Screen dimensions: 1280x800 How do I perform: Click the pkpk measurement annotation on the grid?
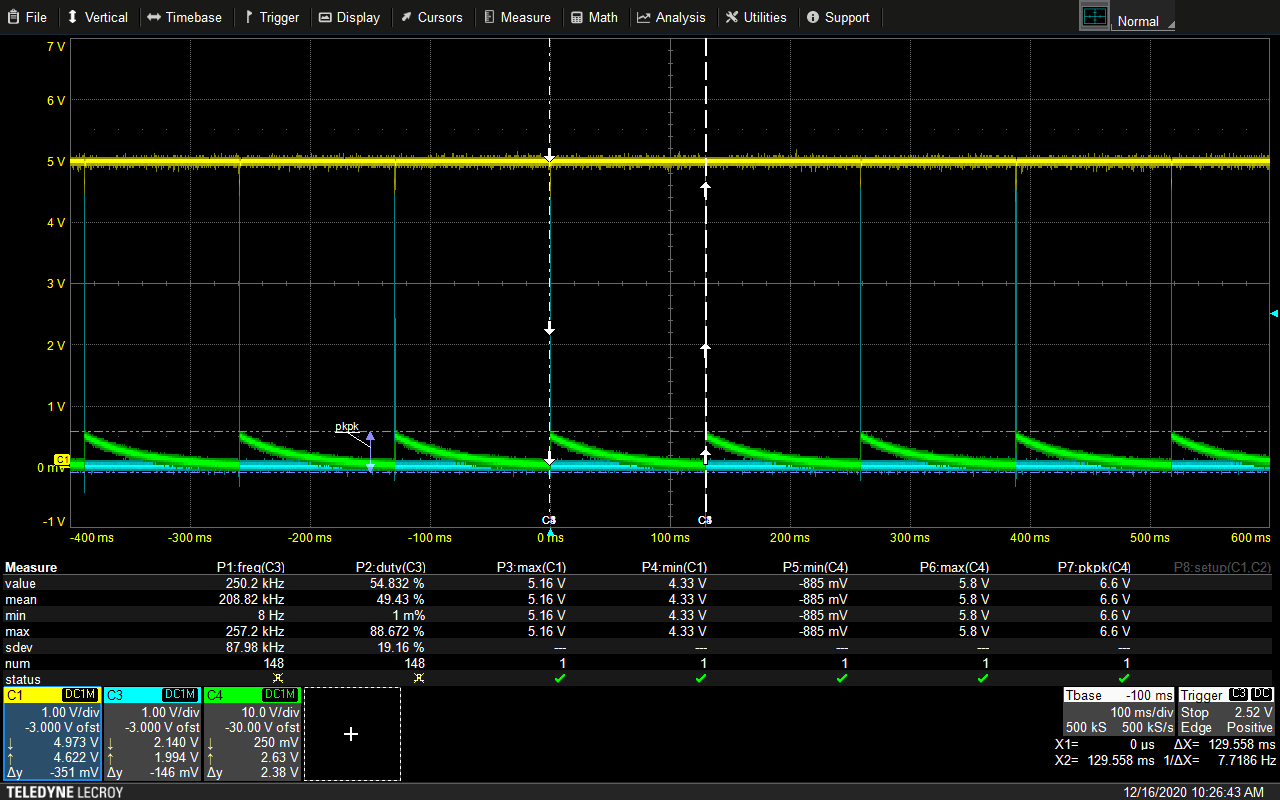(x=347, y=427)
